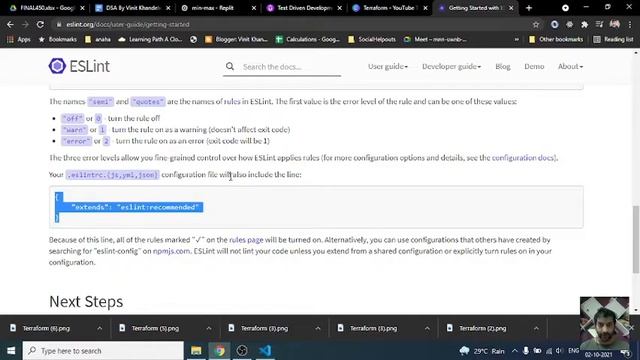
Task: Open the profile avatar in Chrome toolbar
Action: (615, 24)
